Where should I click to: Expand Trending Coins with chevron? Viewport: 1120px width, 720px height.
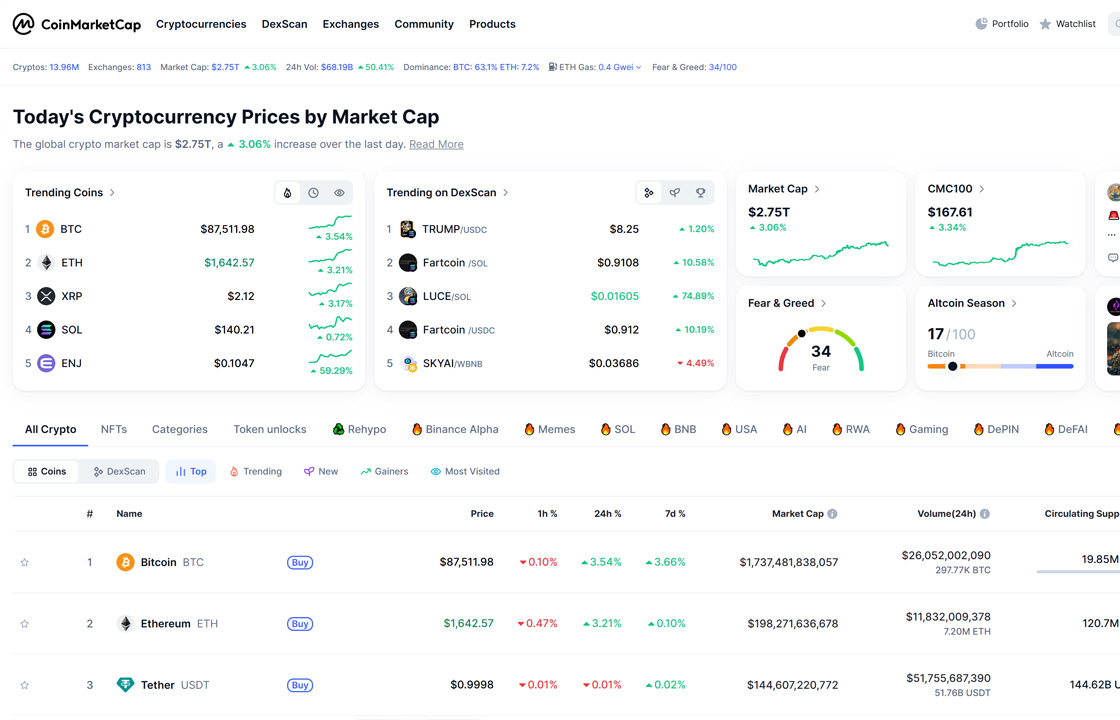coord(112,193)
